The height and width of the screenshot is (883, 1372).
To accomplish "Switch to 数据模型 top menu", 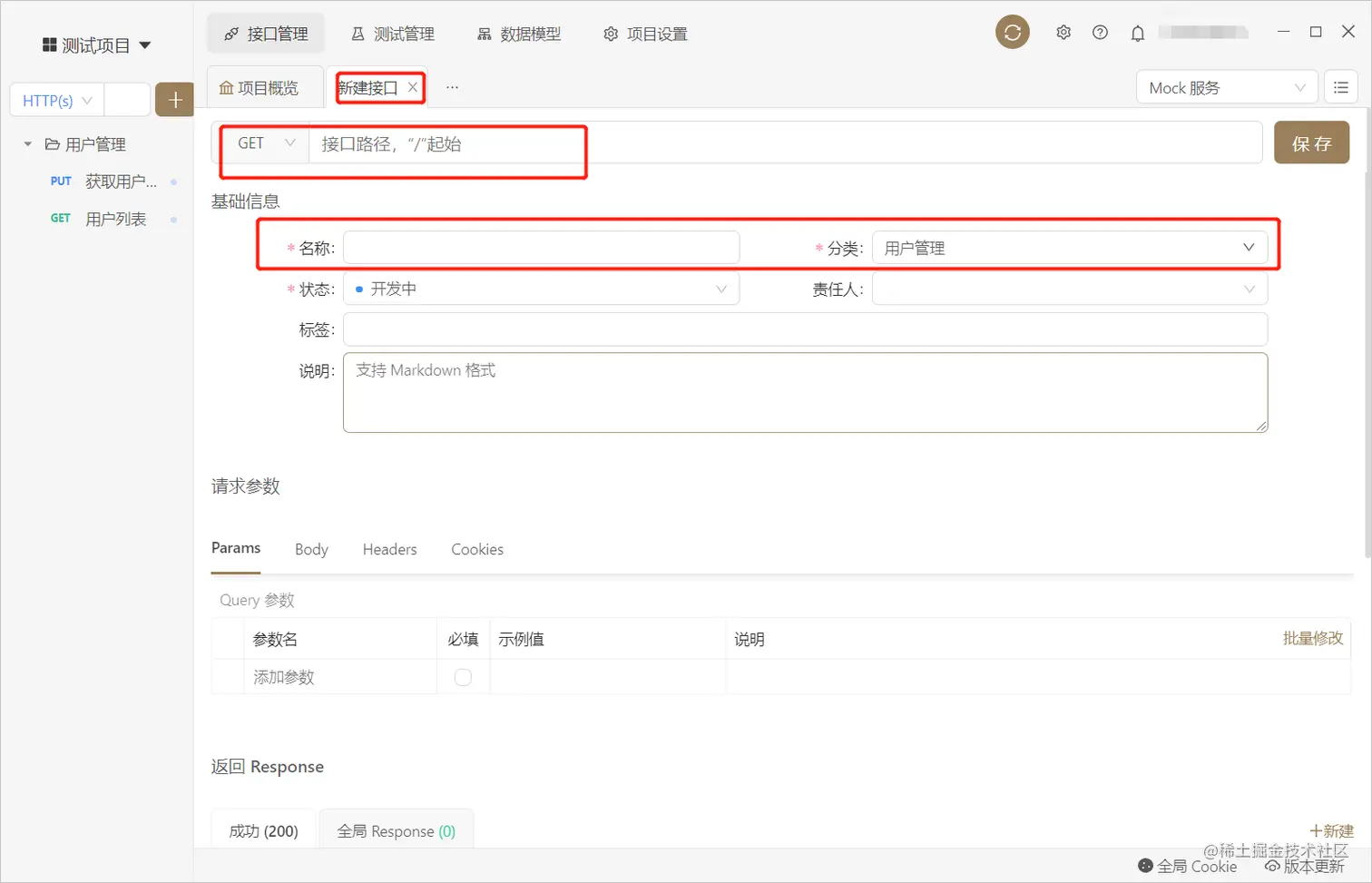I will click(x=519, y=34).
